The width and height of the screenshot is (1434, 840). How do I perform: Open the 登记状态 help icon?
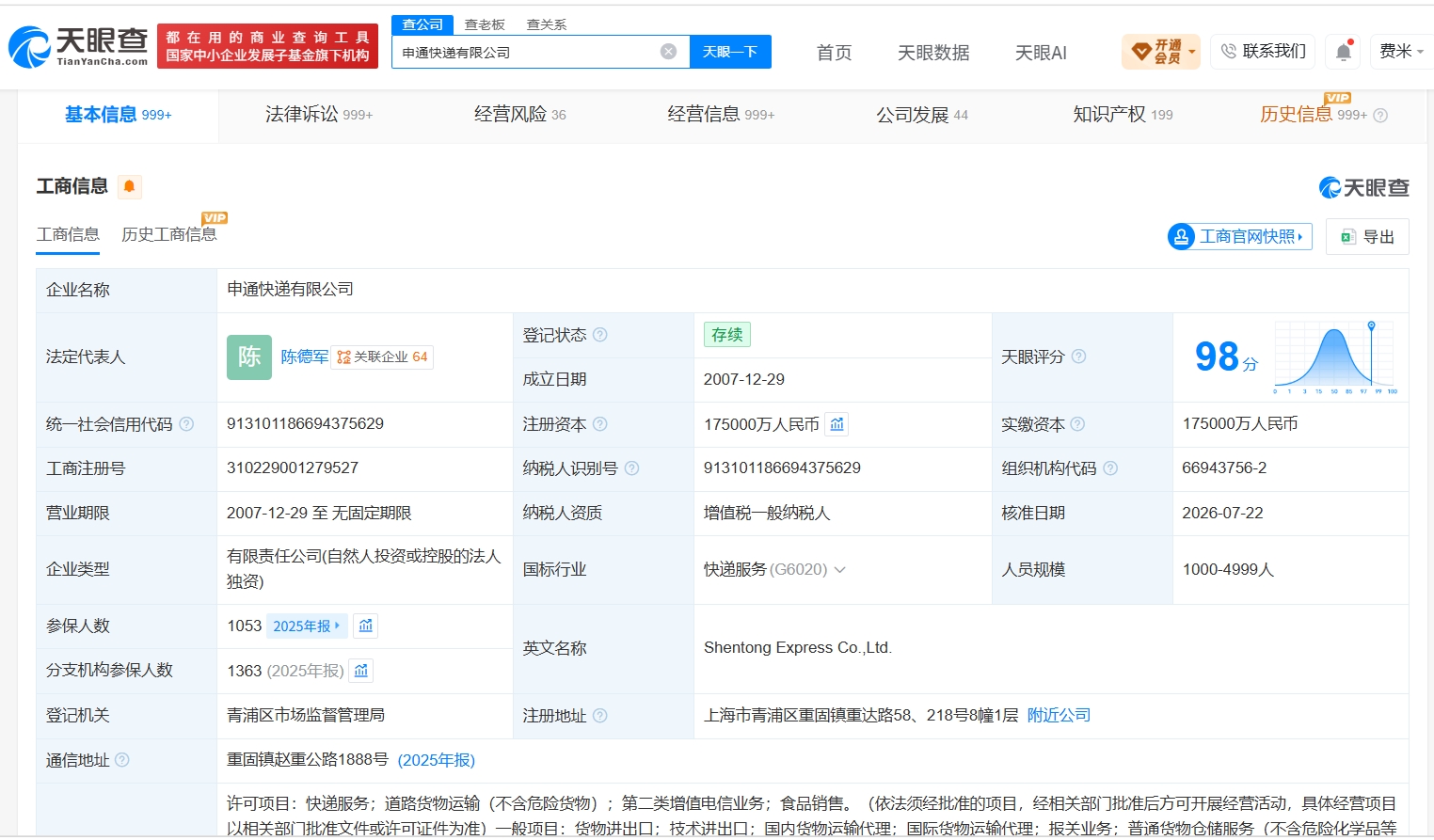click(x=600, y=335)
